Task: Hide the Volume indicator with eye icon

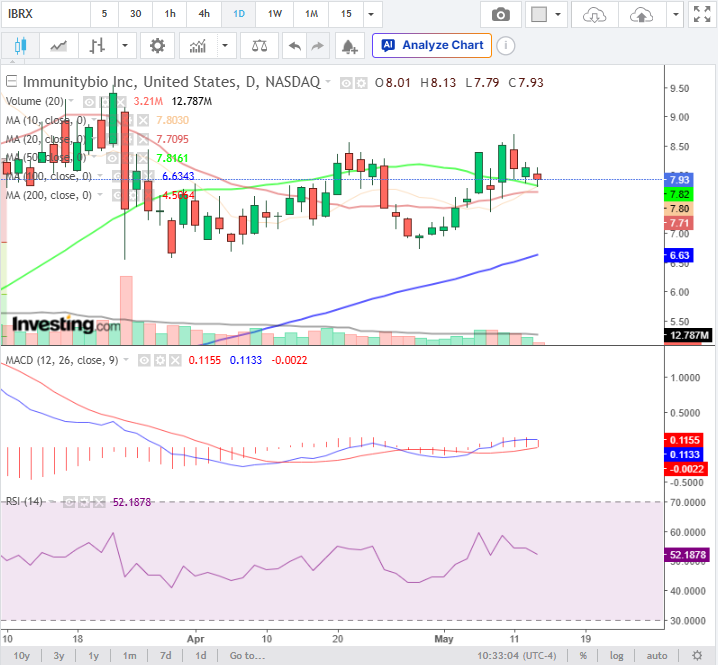Action: point(89,101)
